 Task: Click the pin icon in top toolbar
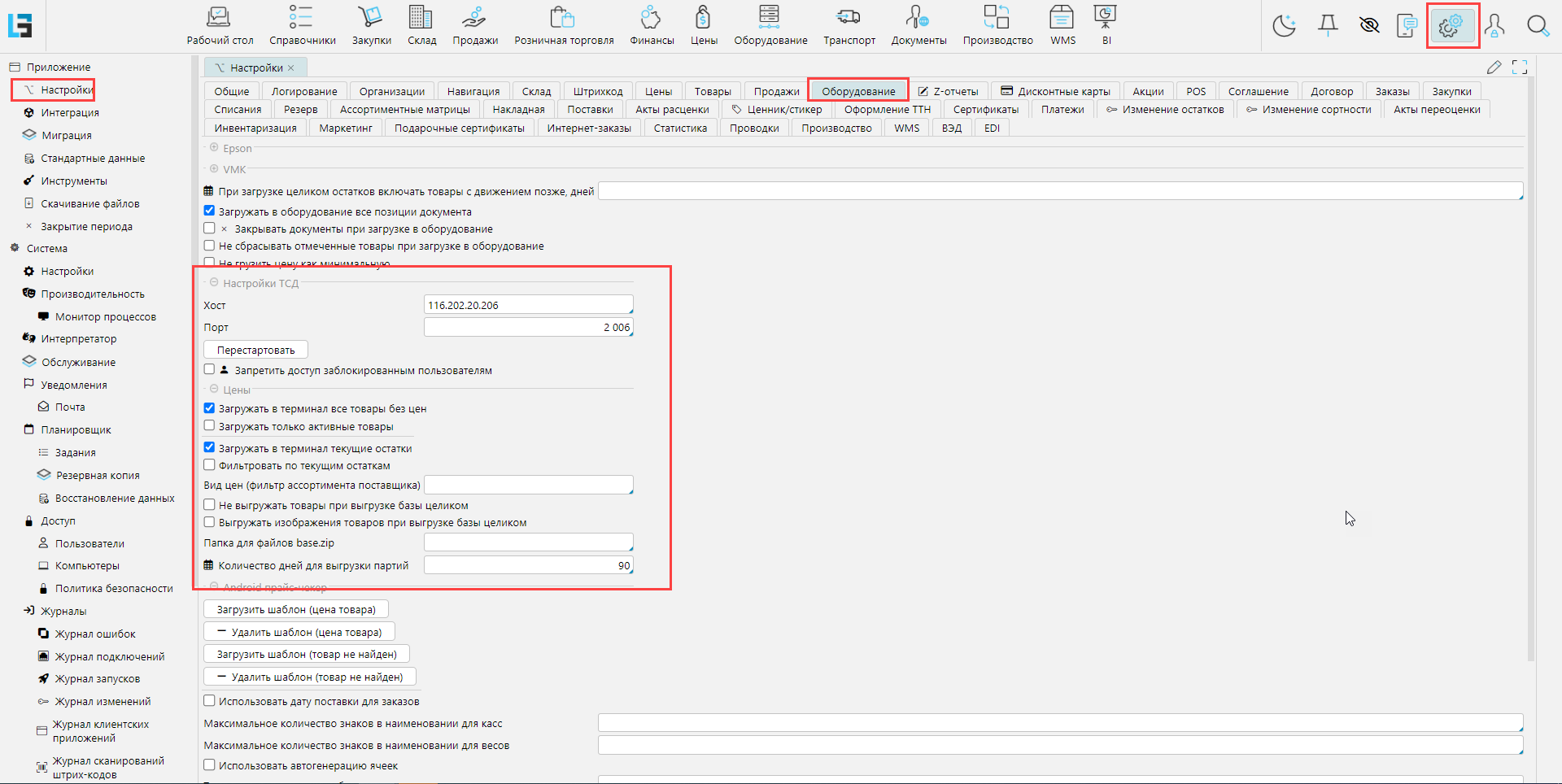click(1328, 26)
